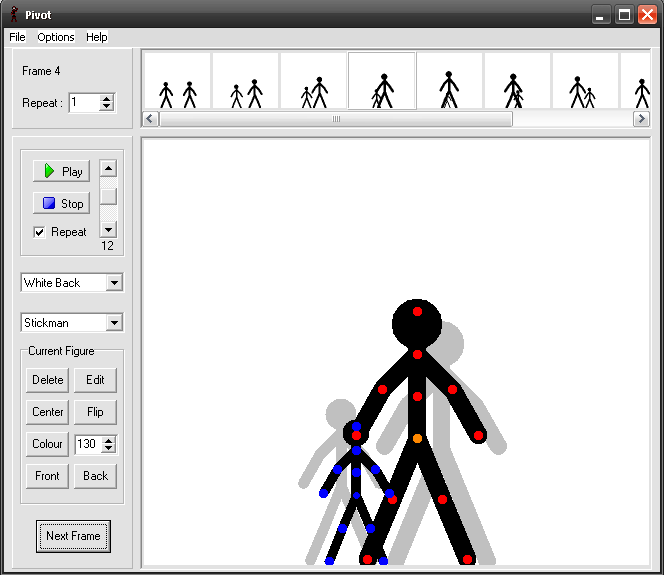664x575 pixels.
Task: Open the Colour picker button
Action: pos(47,444)
